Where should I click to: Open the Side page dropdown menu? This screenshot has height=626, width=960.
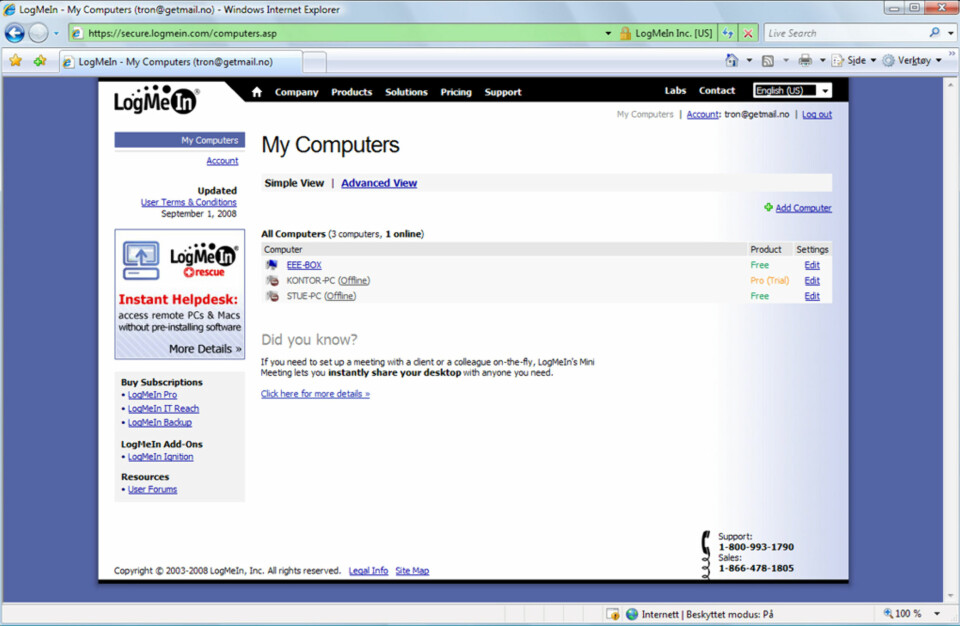pyautogui.click(x=855, y=61)
